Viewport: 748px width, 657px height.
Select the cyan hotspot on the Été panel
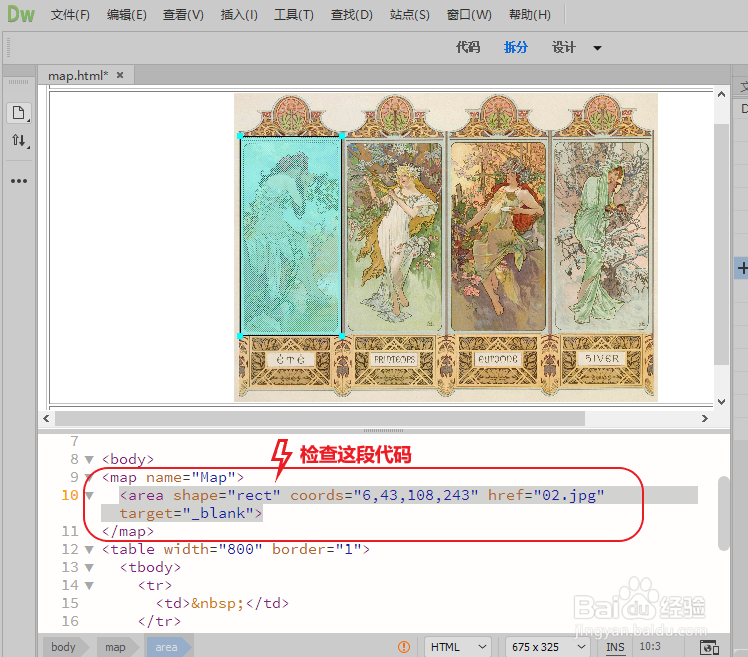pos(291,236)
